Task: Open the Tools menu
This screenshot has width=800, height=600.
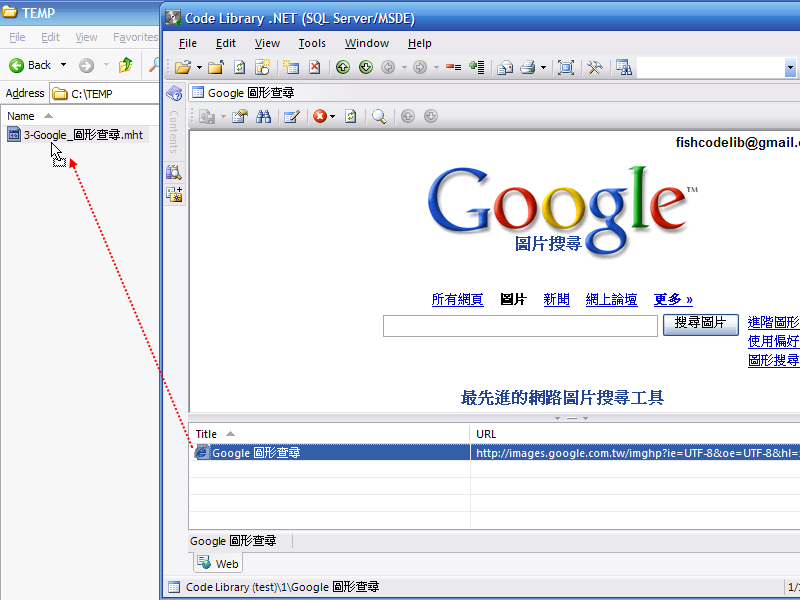Action: tap(312, 43)
